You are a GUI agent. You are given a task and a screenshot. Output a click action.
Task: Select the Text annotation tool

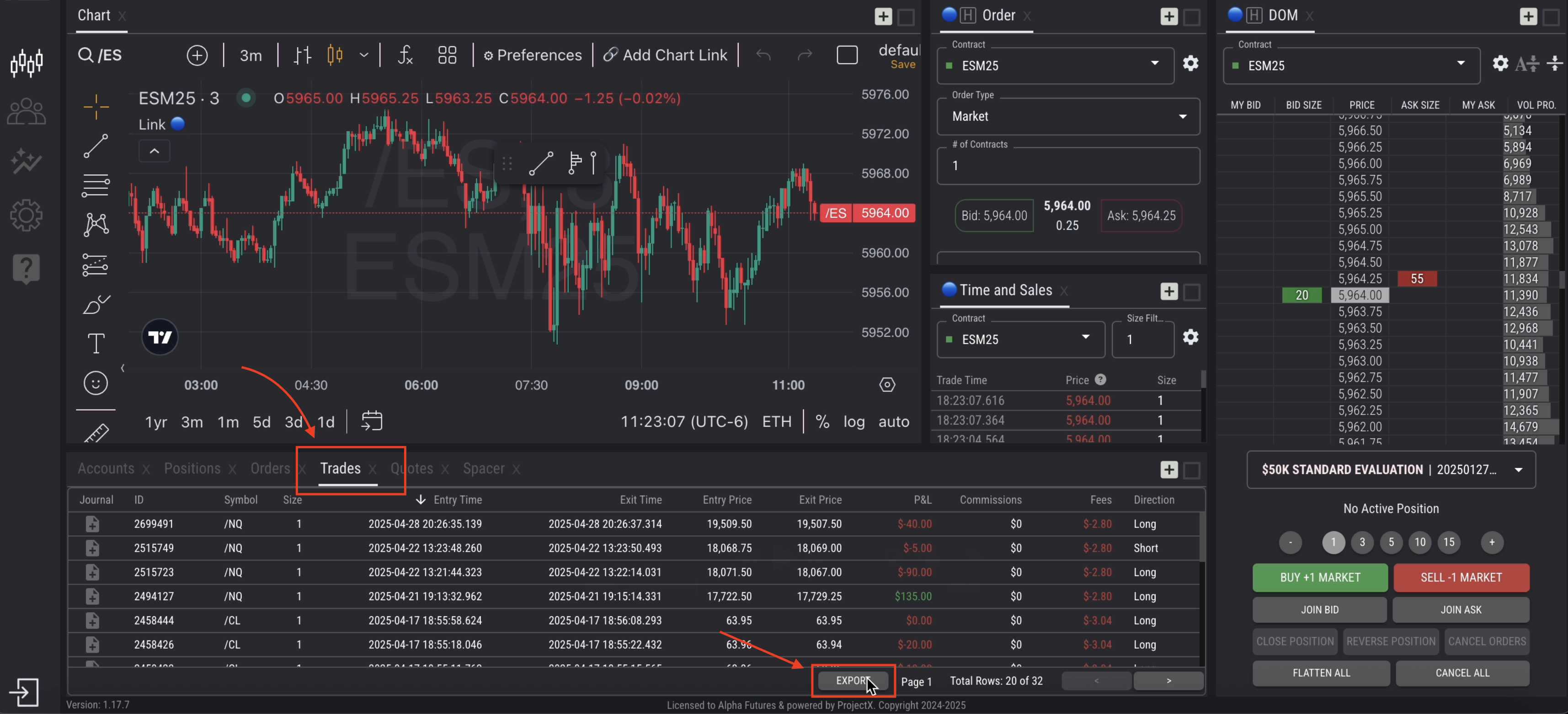pyautogui.click(x=96, y=343)
